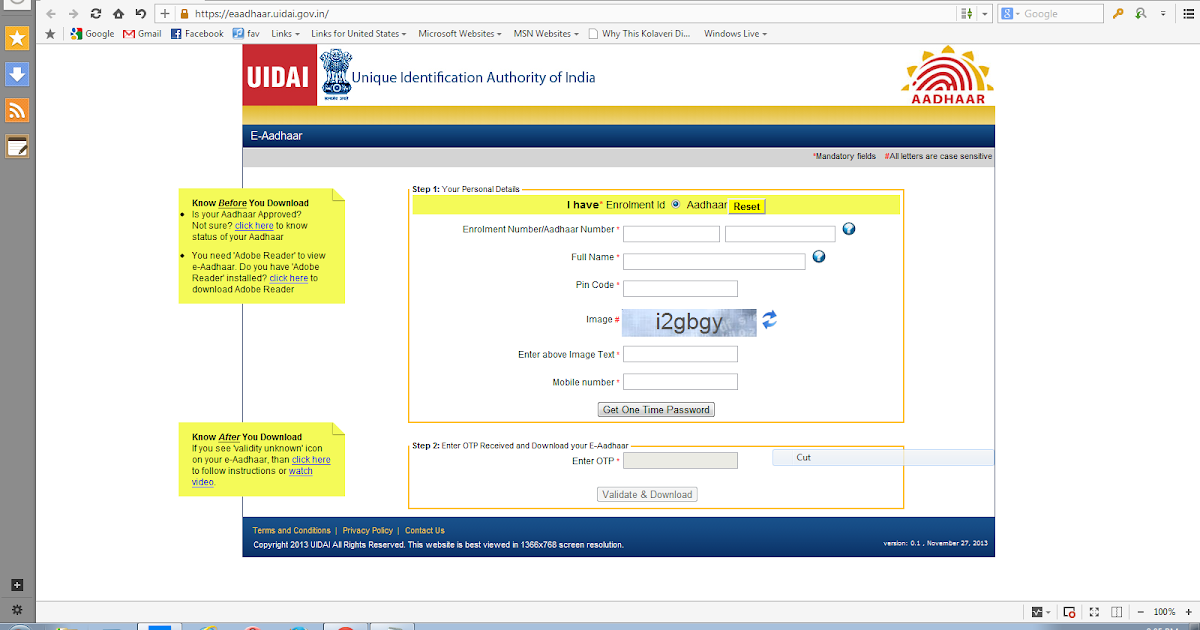Image resolution: width=1200 pixels, height=630 pixels.
Task: Click the Pin Code input field
Action: [680, 289]
